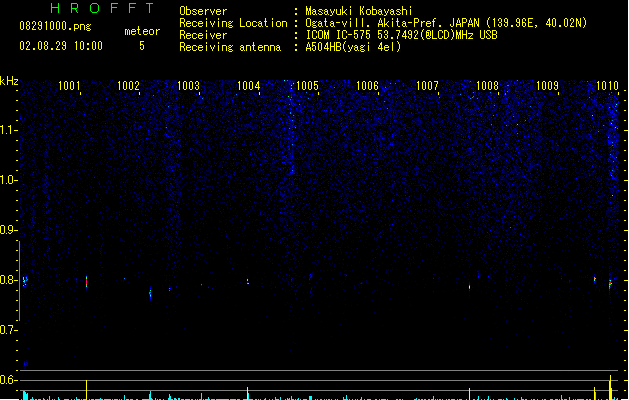Viewport: 629px width, 400px height.
Task: Click the 0.9 kHz frequency label
Action: coord(7,230)
